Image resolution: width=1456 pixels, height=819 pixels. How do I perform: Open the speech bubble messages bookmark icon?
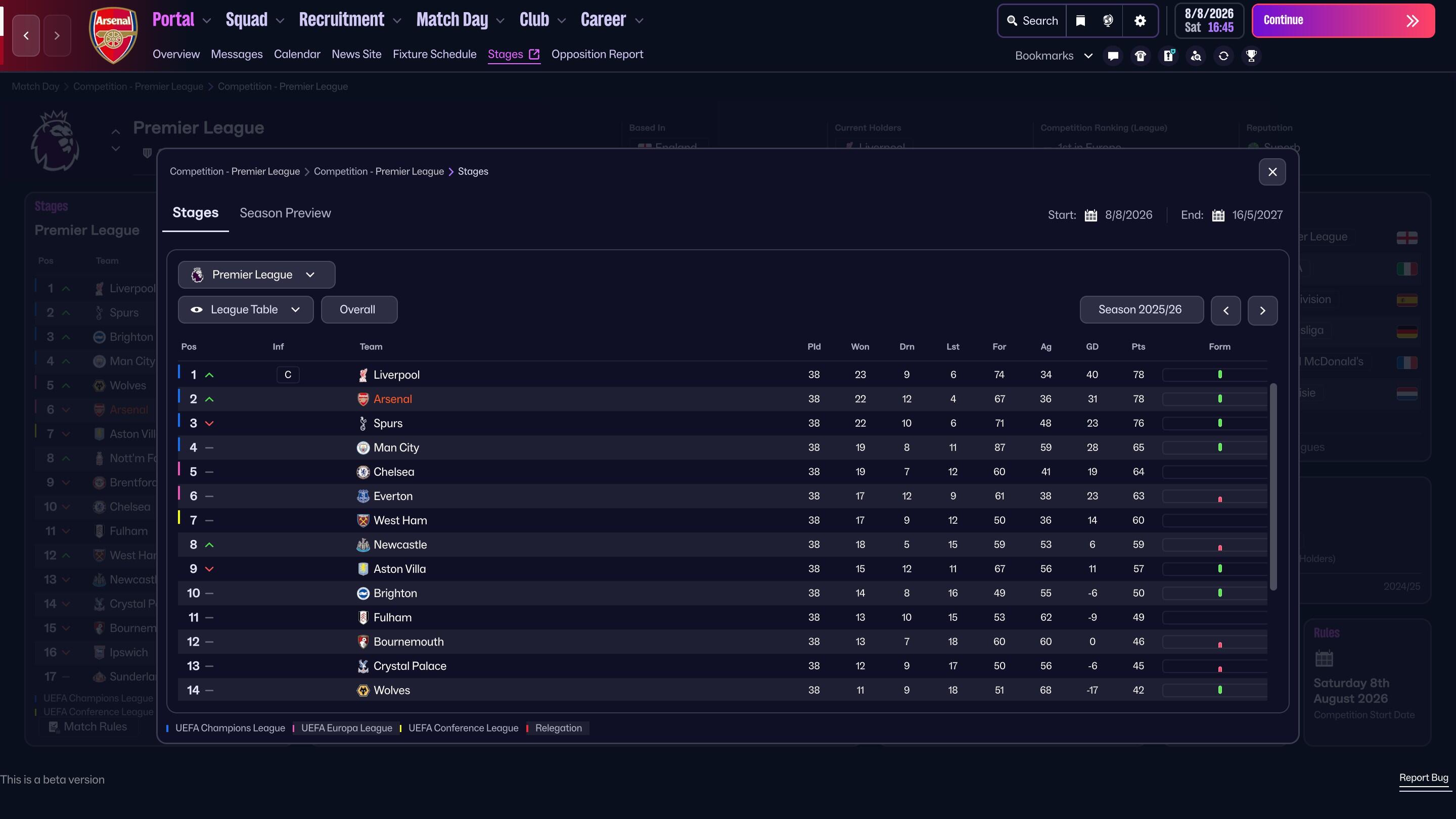[x=1113, y=56]
